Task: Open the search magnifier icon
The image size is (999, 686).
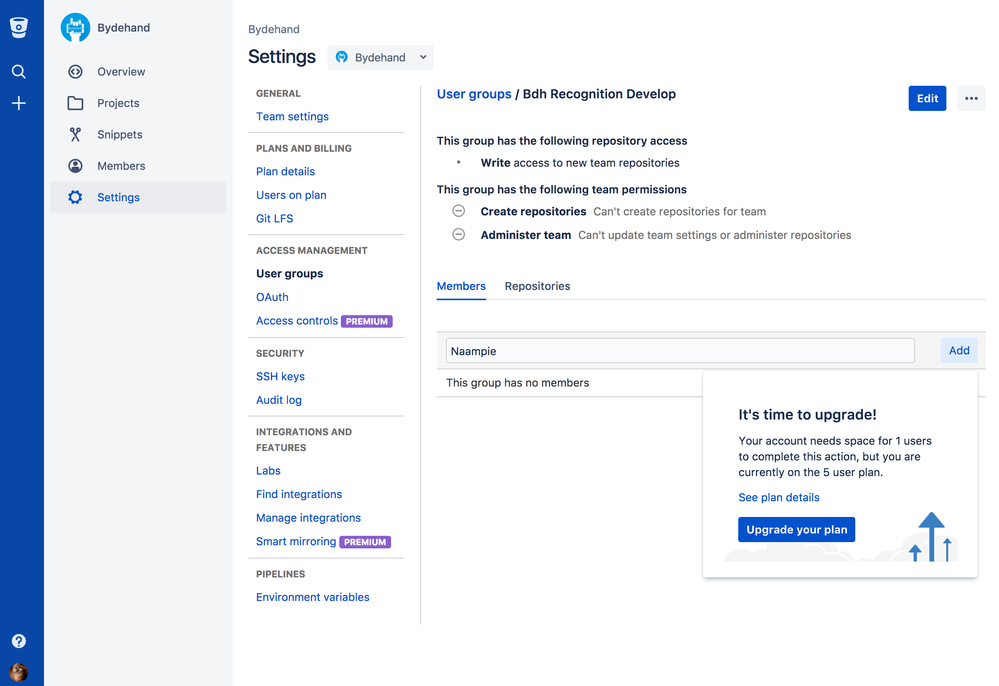Action: point(18,72)
